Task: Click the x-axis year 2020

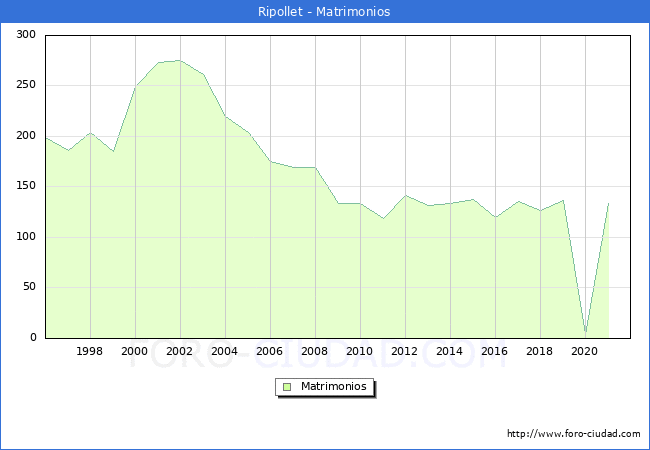Action: [x=585, y=351]
